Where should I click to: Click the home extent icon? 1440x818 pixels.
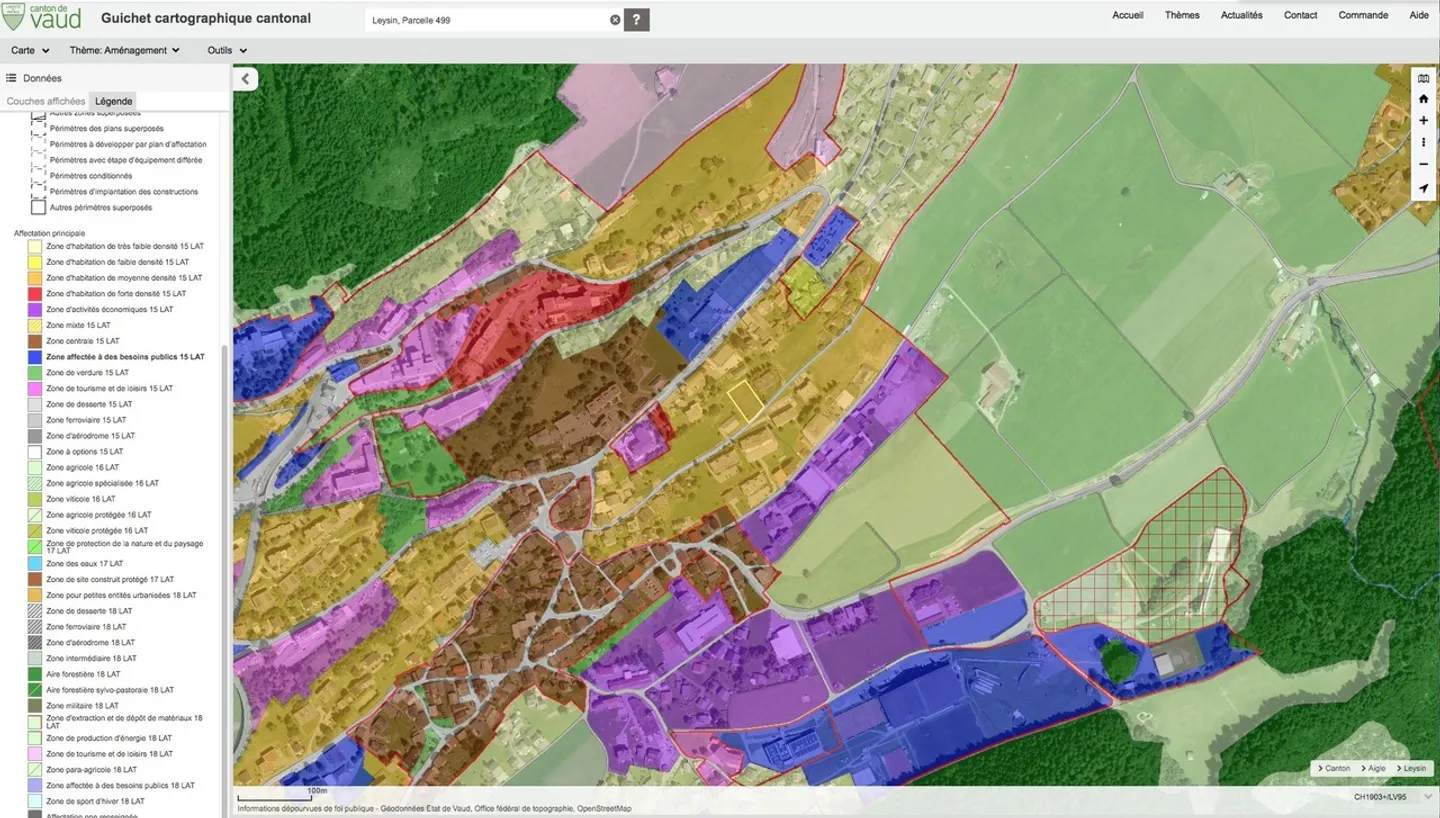pos(1423,98)
